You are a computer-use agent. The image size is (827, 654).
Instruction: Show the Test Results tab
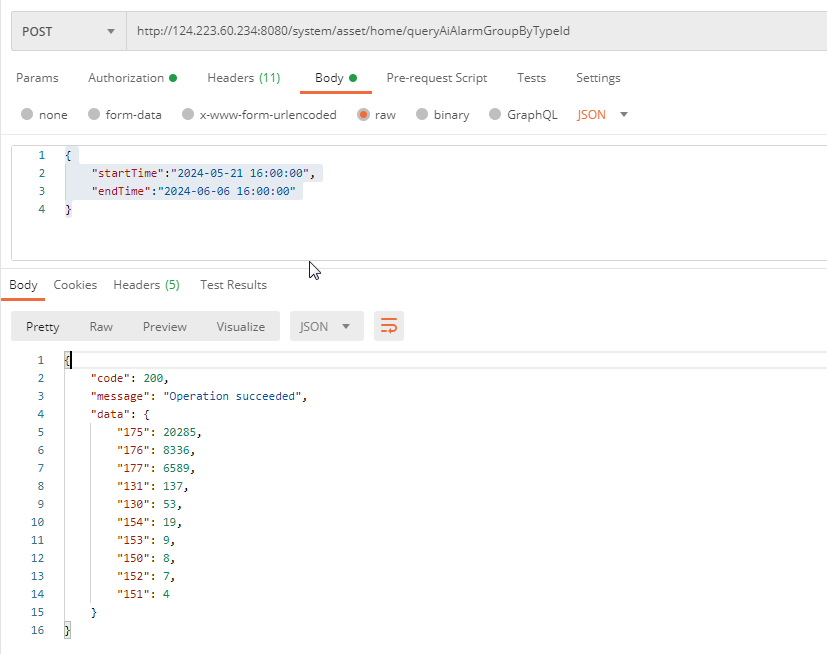(233, 285)
